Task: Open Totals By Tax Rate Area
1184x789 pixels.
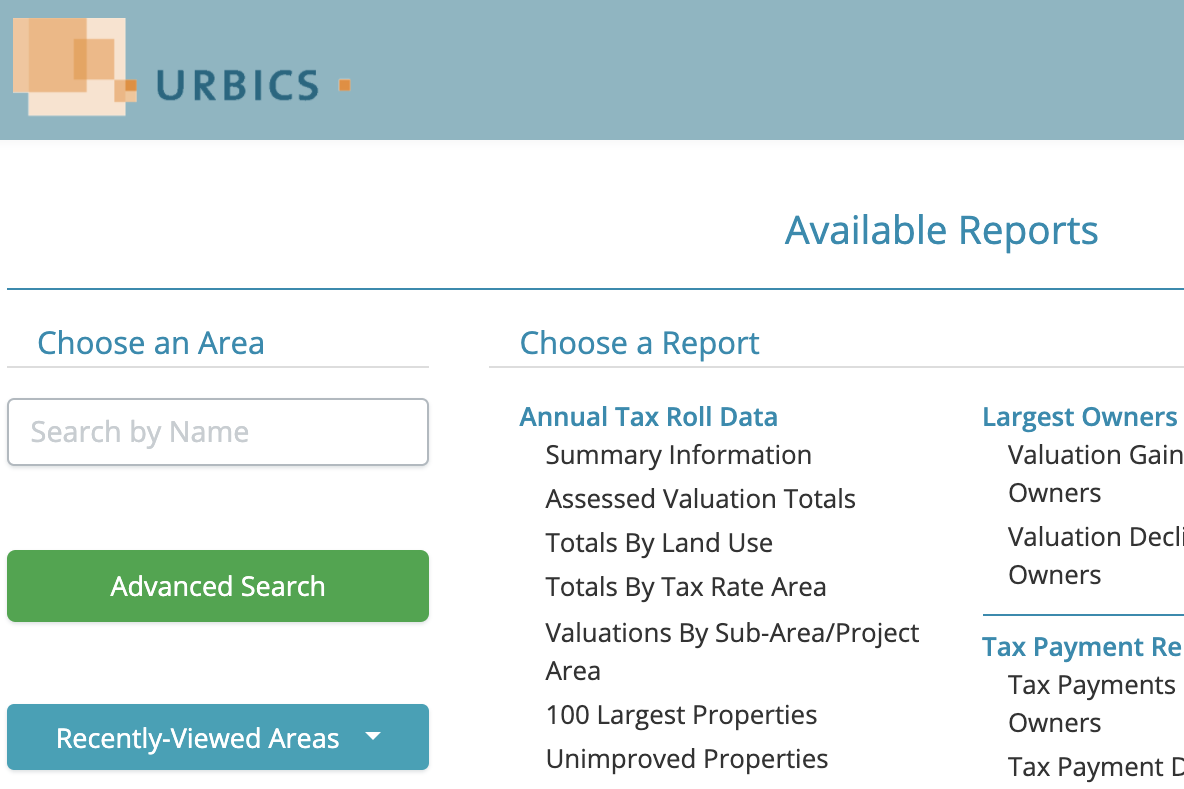Action: tap(685, 587)
